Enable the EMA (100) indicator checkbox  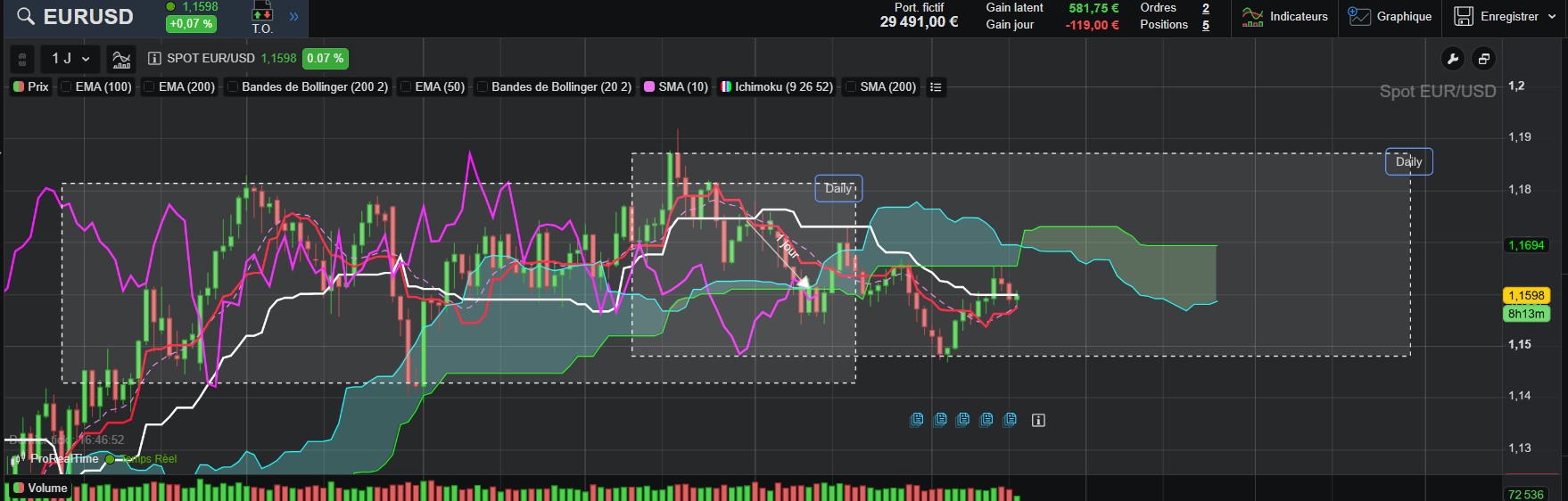tap(67, 87)
